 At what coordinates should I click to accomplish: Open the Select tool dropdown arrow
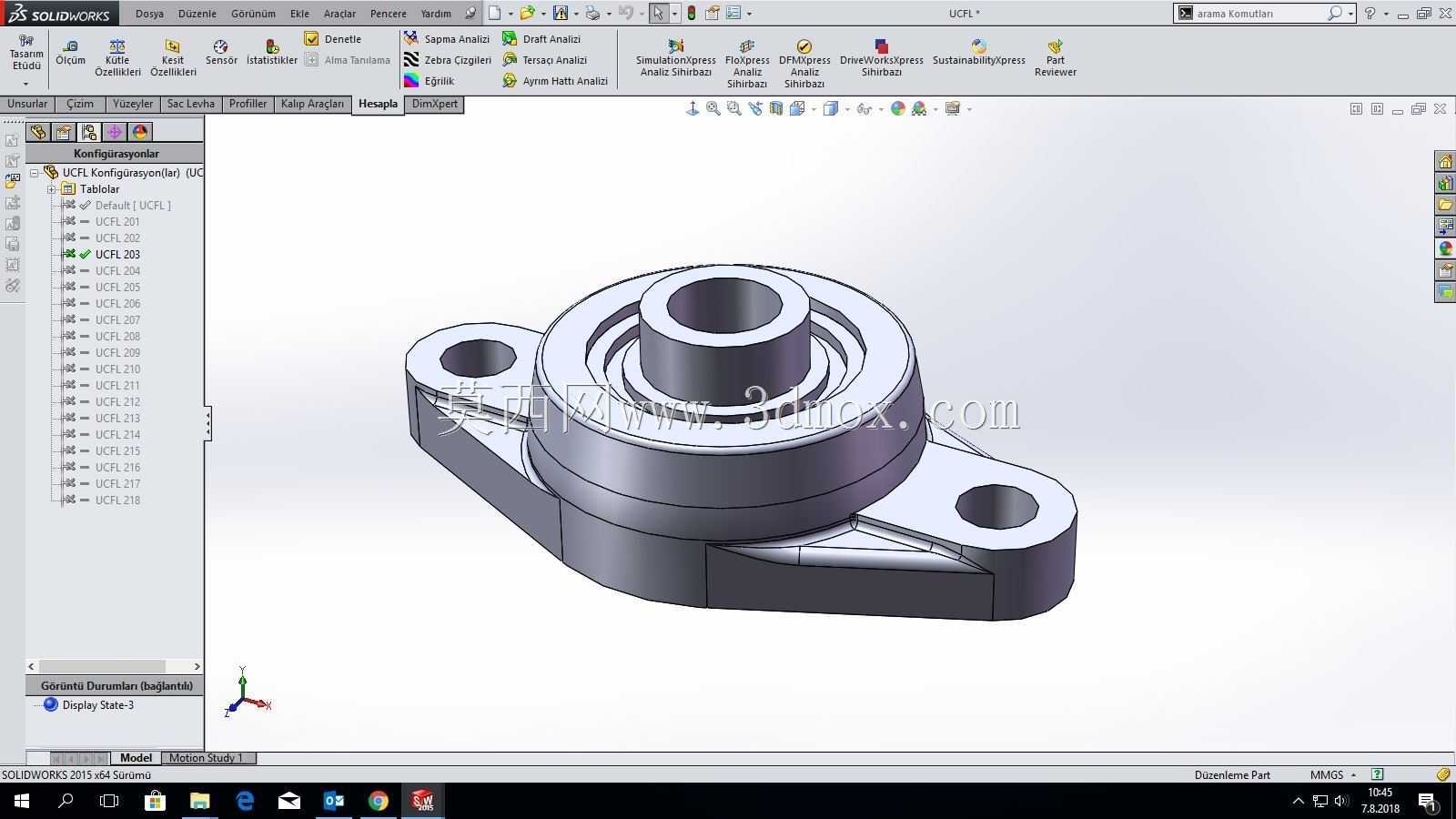[x=674, y=14]
